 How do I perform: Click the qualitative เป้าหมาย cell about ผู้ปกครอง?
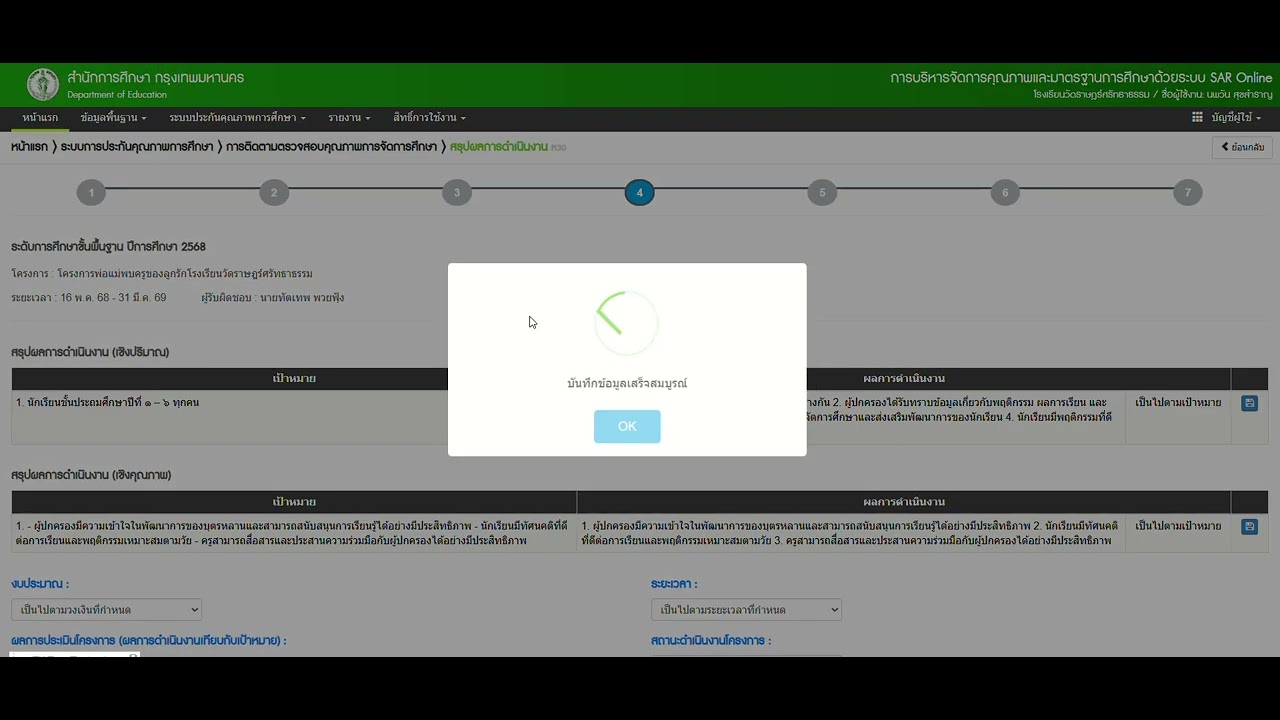click(x=293, y=533)
